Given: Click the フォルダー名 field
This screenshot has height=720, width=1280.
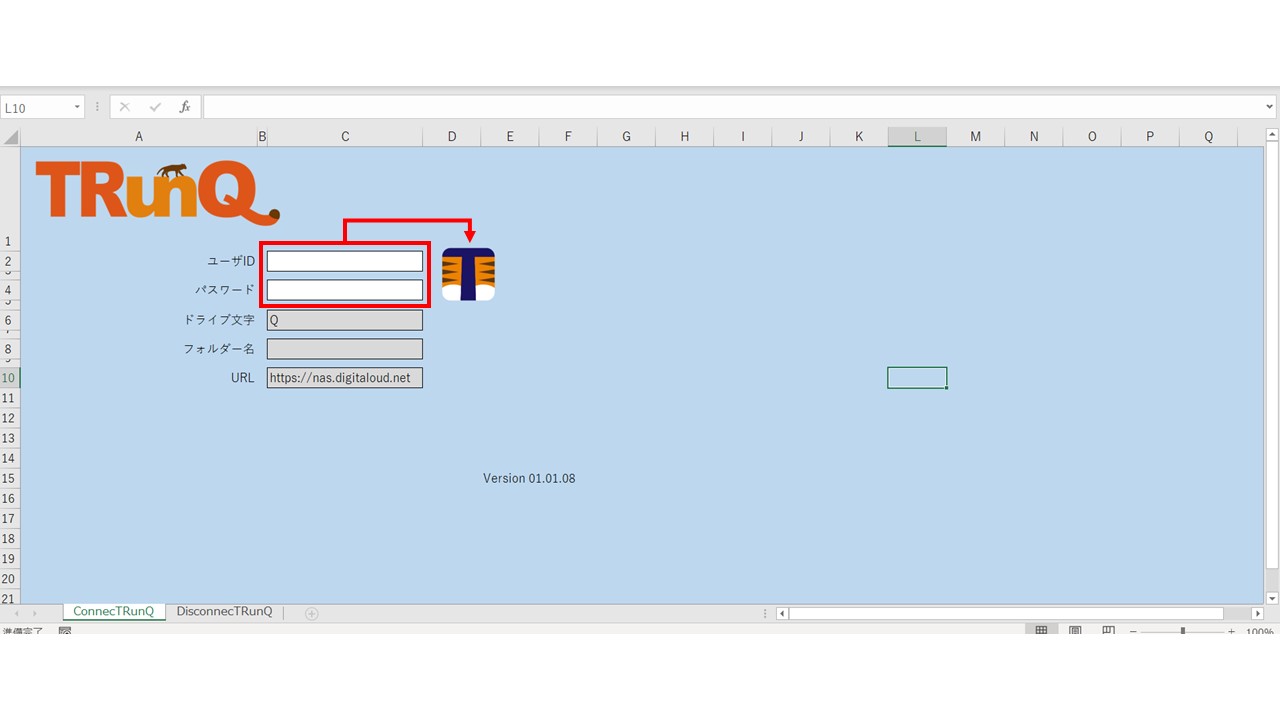Looking at the screenshot, I should 345,349.
